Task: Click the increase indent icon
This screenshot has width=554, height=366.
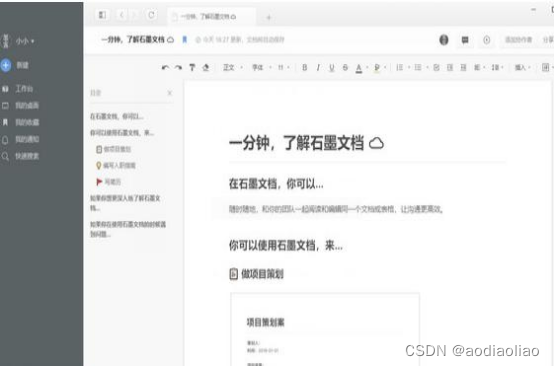Action: (x=463, y=67)
